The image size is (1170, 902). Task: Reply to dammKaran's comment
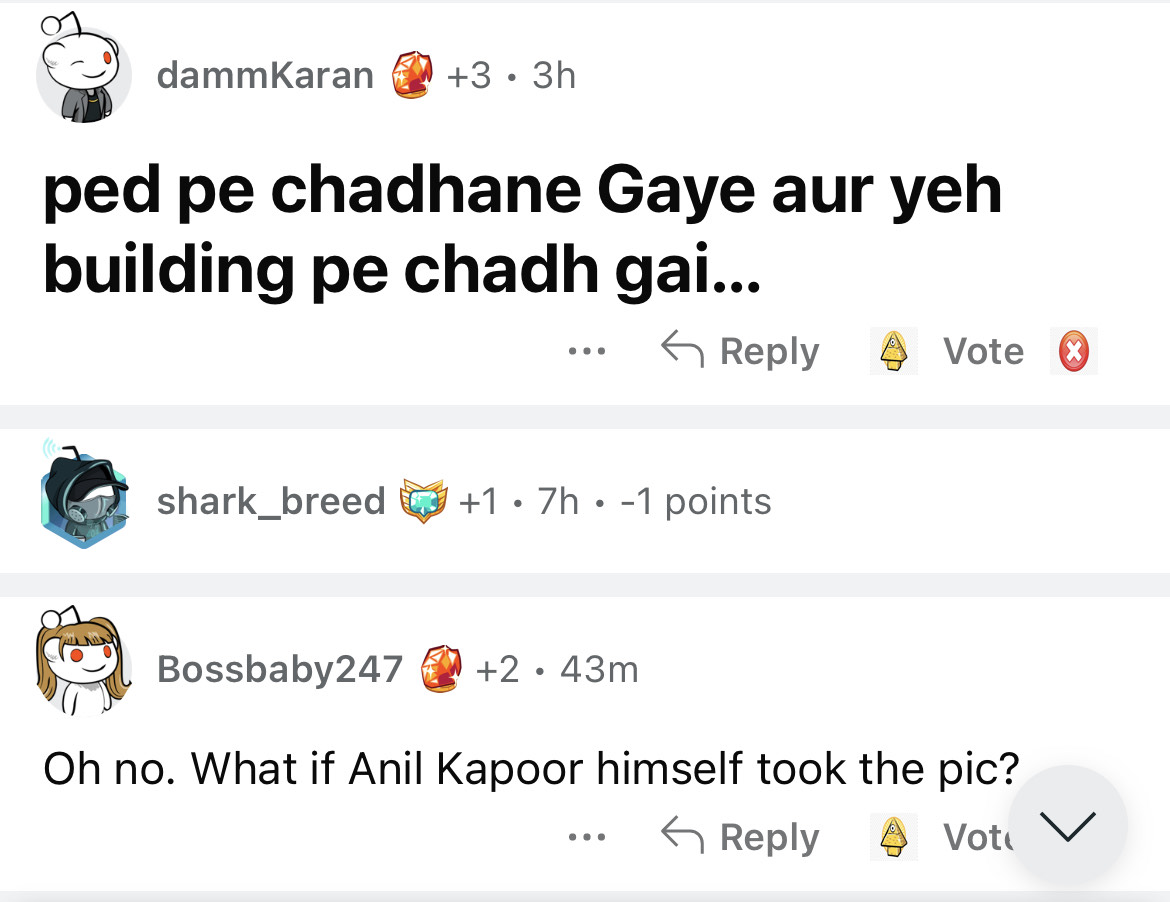pos(741,351)
